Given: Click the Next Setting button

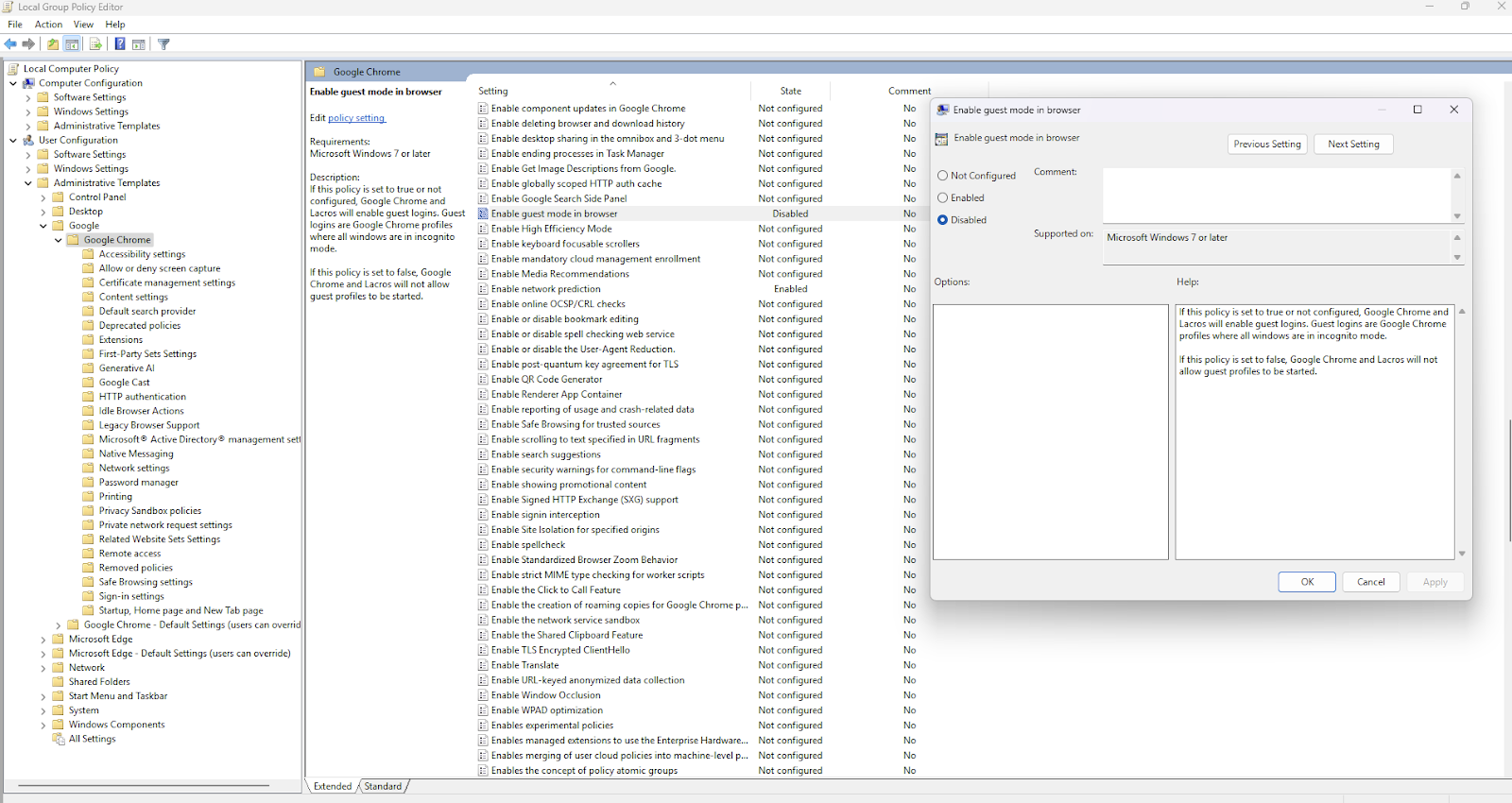Looking at the screenshot, I should 1353,144.
